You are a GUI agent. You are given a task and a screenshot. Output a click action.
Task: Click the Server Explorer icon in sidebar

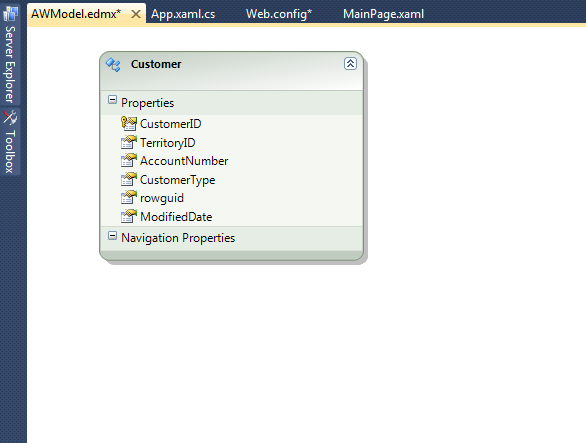[10, 14]
